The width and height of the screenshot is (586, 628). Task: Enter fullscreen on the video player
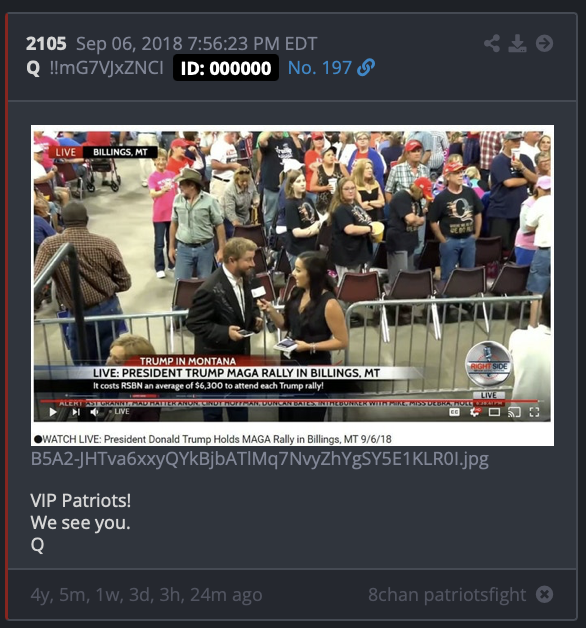[x=534, y=412]
